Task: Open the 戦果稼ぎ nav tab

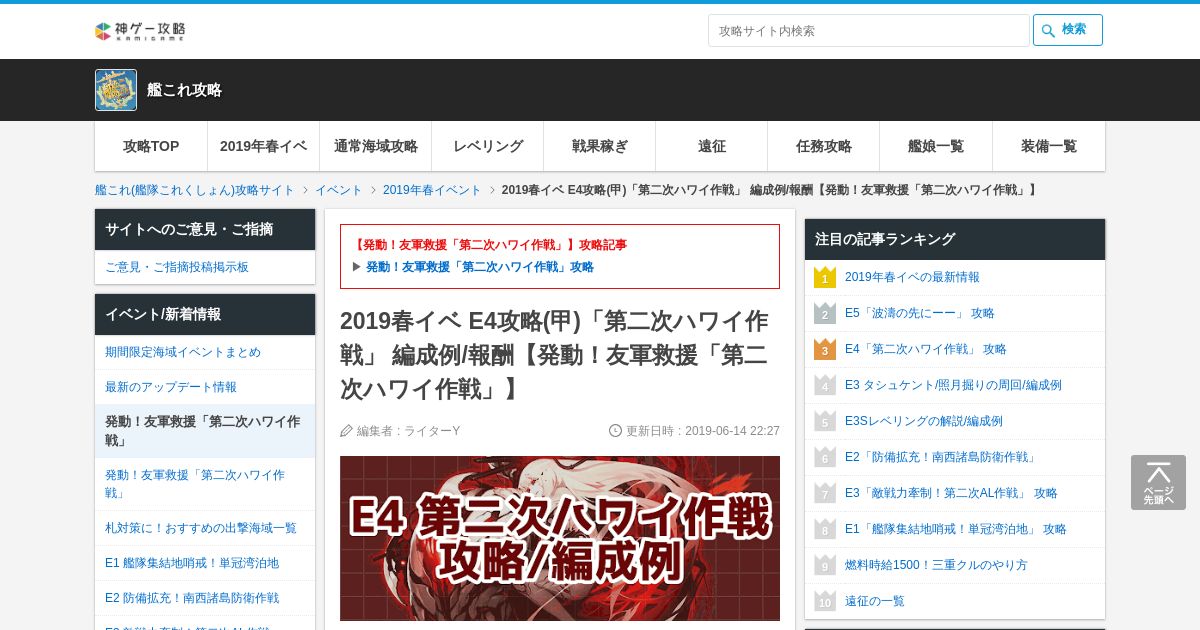Action: [x=600, y=146]
